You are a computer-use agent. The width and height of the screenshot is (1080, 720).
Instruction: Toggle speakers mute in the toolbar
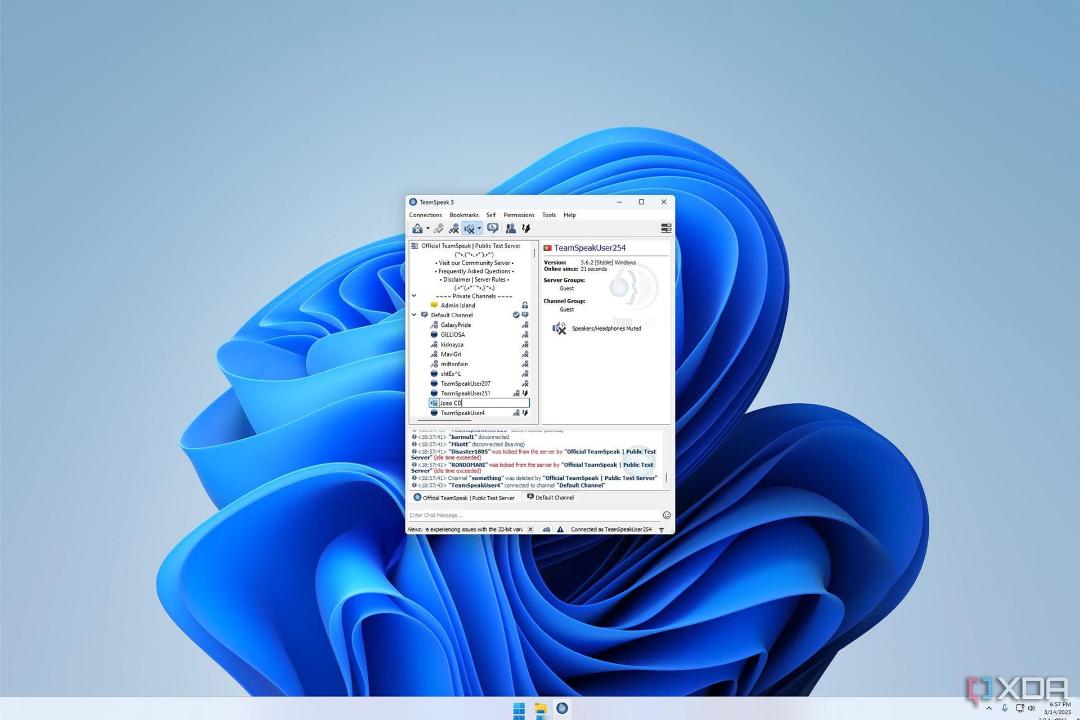pos(469,228)
